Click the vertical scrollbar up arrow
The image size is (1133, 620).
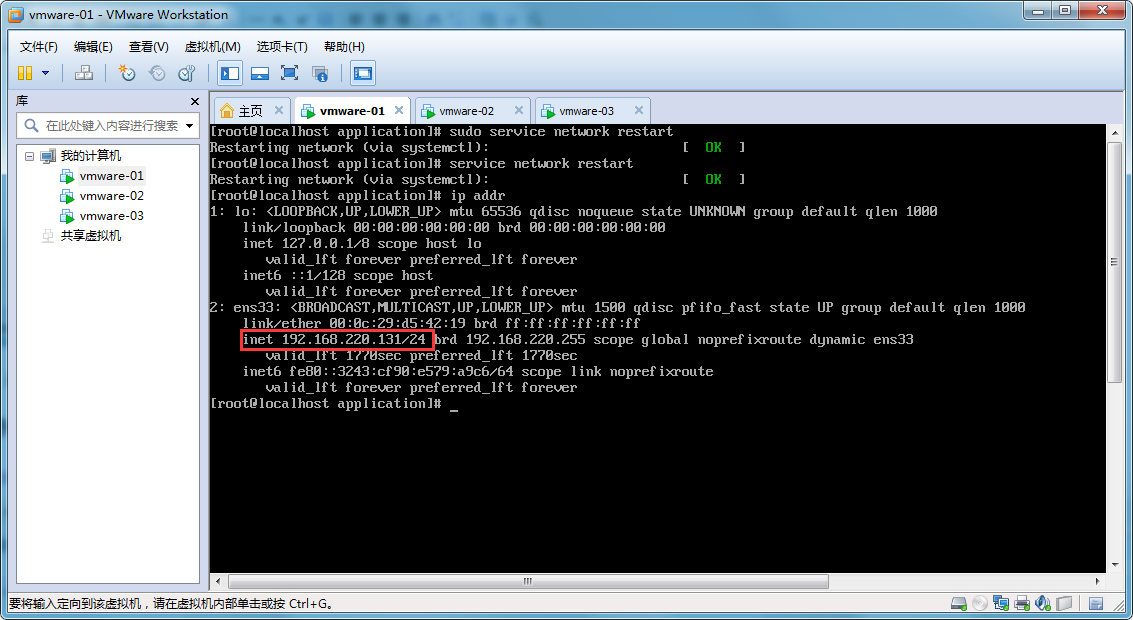(x=1115, y=132)
